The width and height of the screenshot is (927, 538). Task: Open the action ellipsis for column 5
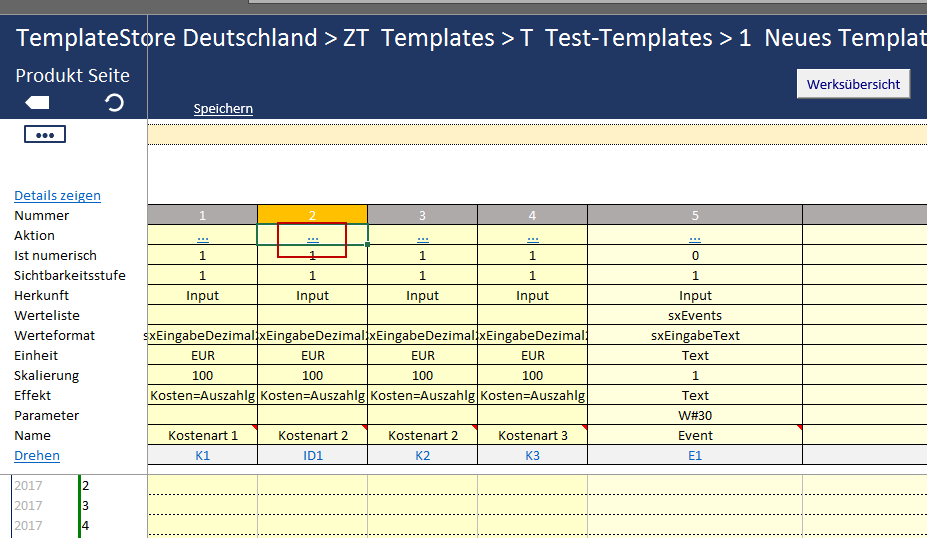695,236
